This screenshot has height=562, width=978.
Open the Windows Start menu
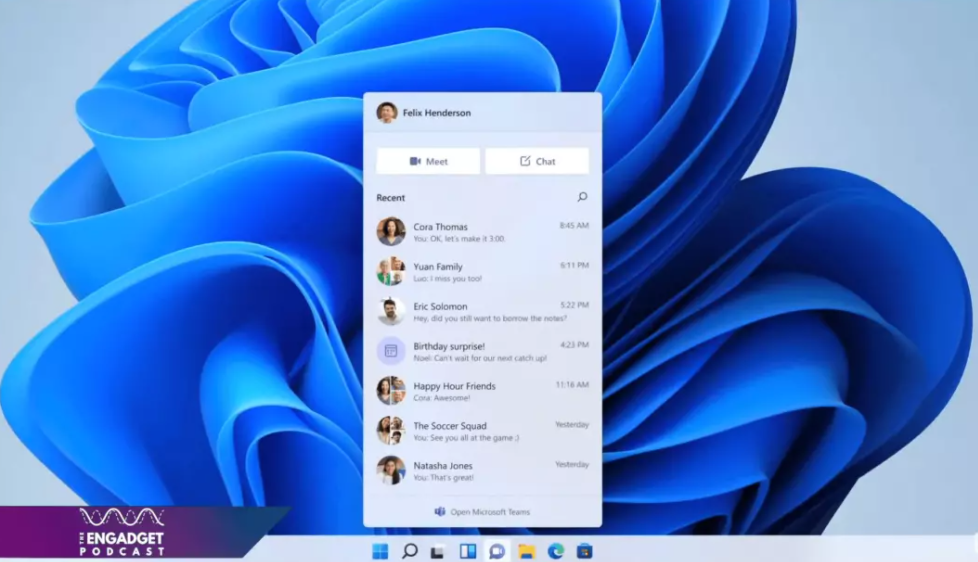pyautogui.click(x=380, y=551)
